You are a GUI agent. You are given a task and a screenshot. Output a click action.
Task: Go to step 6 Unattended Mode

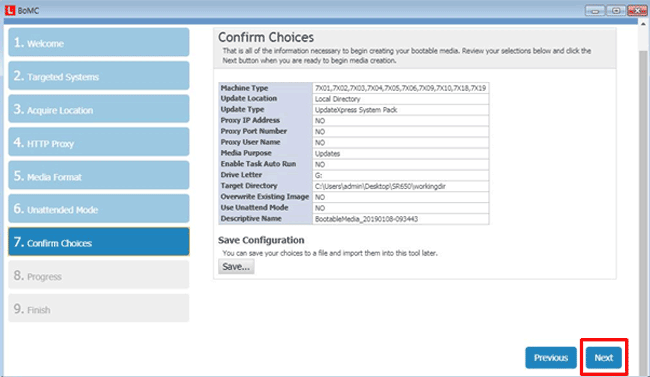[x=99, y=208]
